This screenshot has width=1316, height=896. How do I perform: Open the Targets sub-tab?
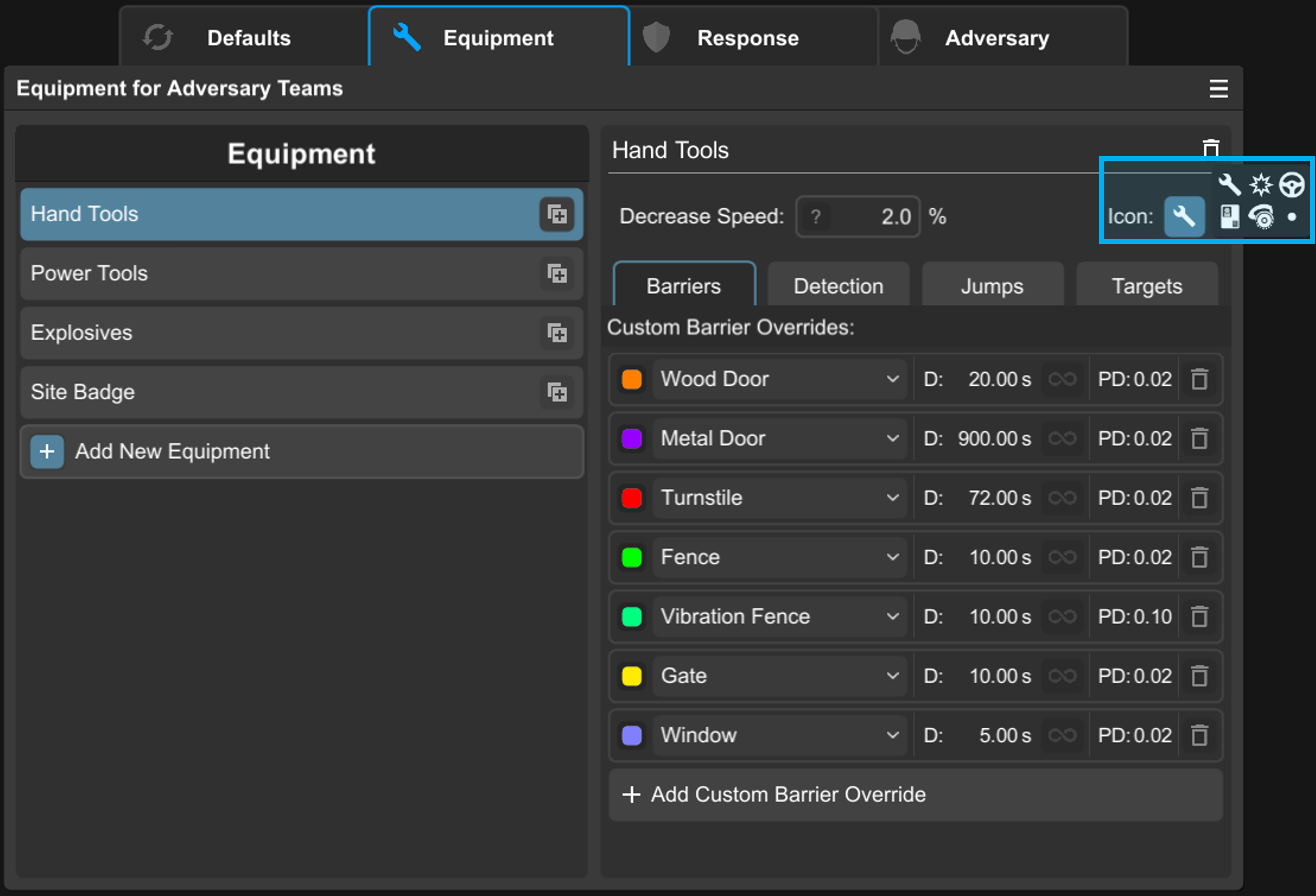coord(1147,286)
